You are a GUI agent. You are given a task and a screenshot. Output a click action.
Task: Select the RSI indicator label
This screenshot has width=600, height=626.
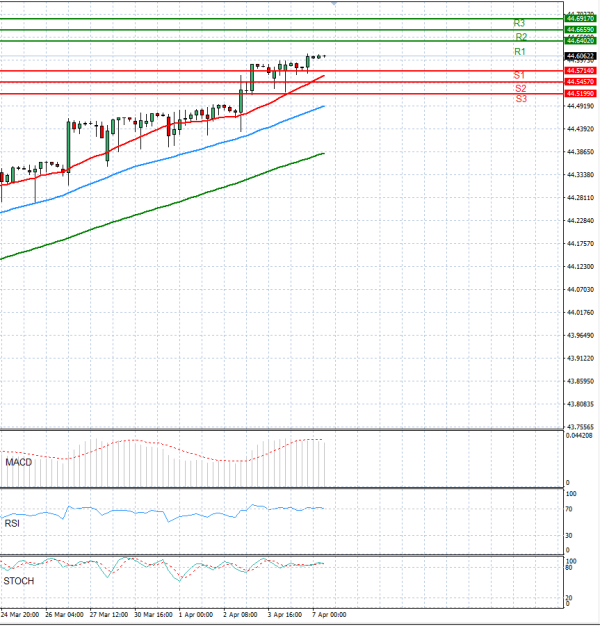[x=14, y=521]
